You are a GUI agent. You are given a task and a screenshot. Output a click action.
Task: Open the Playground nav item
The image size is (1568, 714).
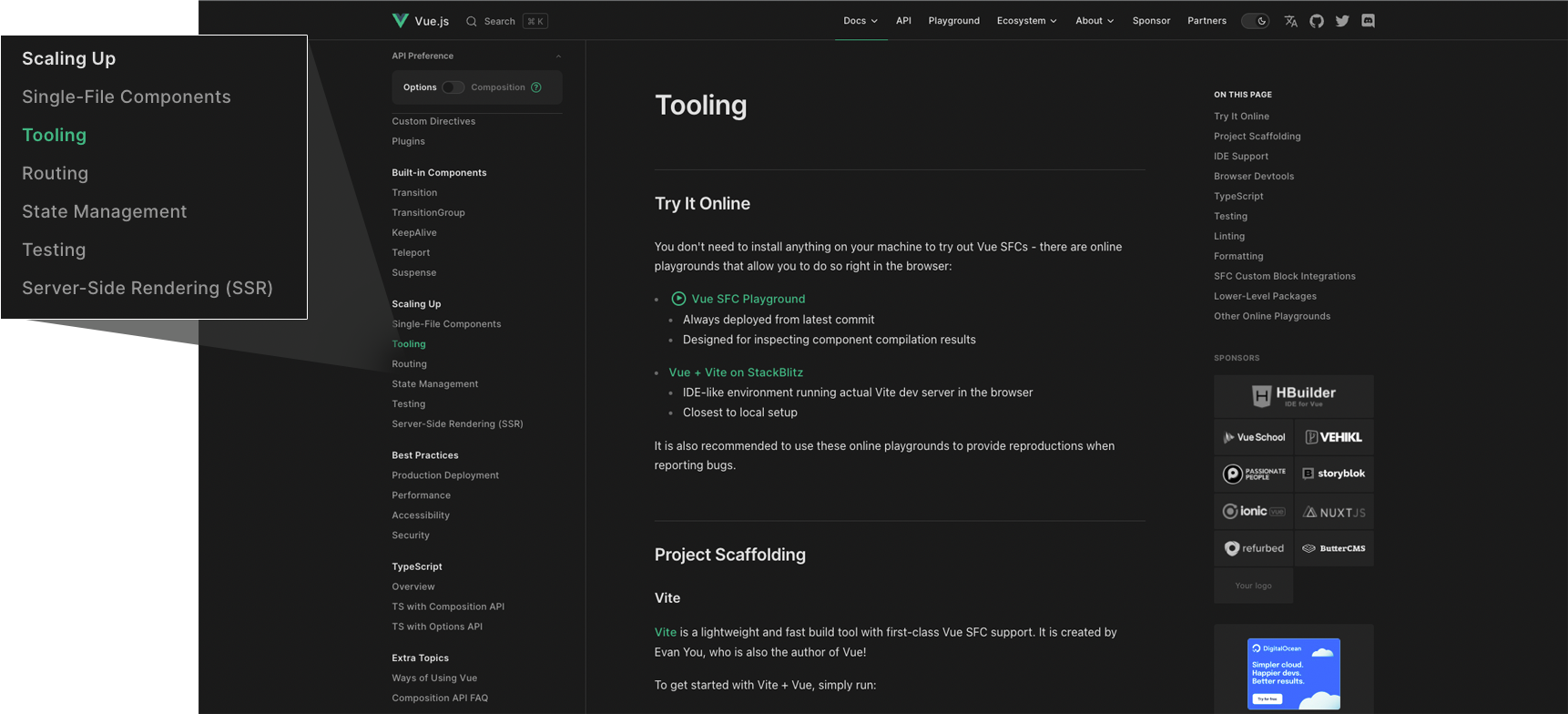(x=954, y=21)
